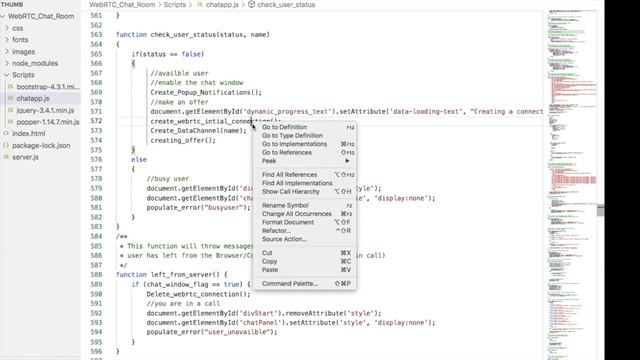This screenshot has width=640, height=360.
Task: Click the popper file JS icon
Action: [x=11, y=122]
